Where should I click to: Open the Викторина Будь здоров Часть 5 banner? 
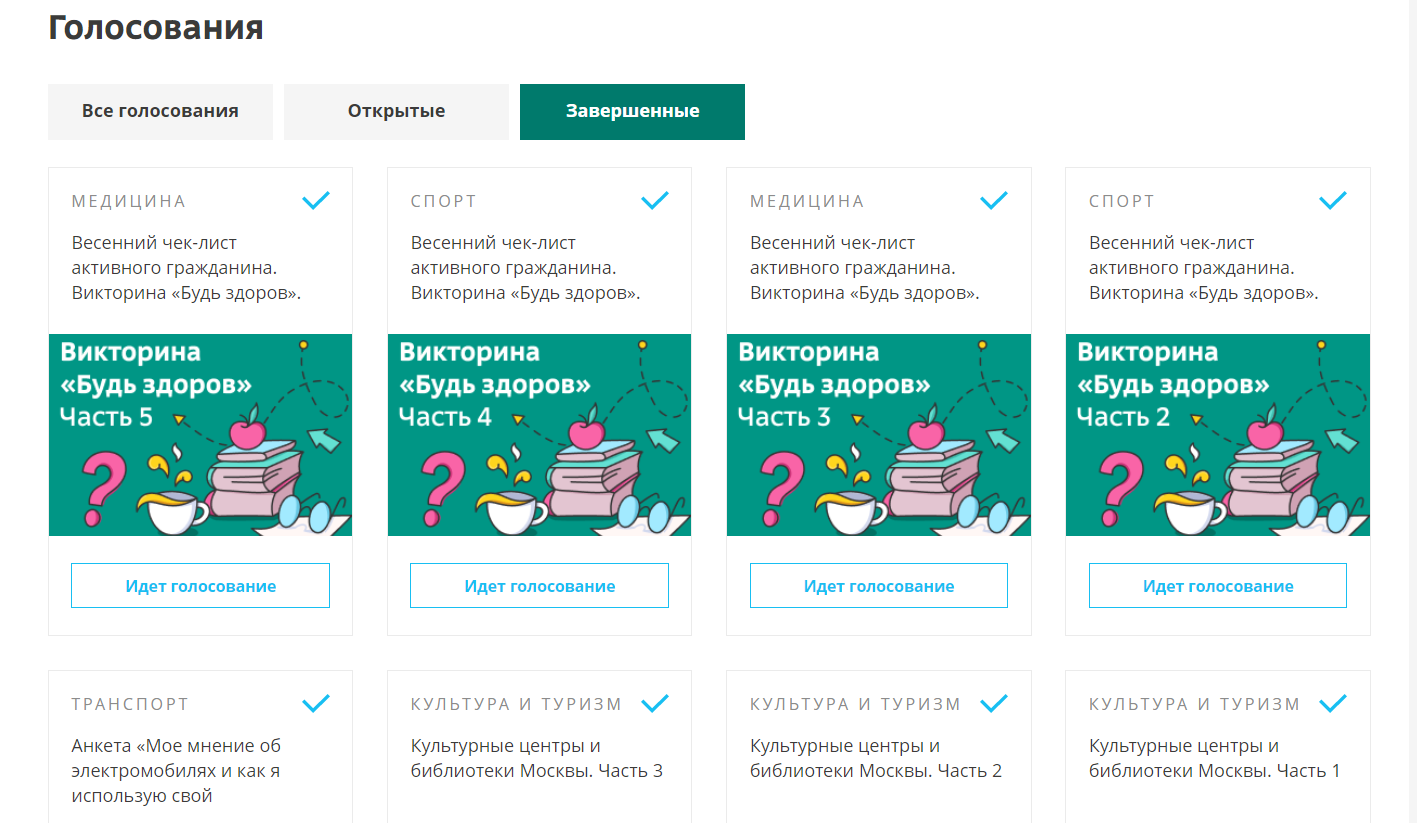(200, 435)
